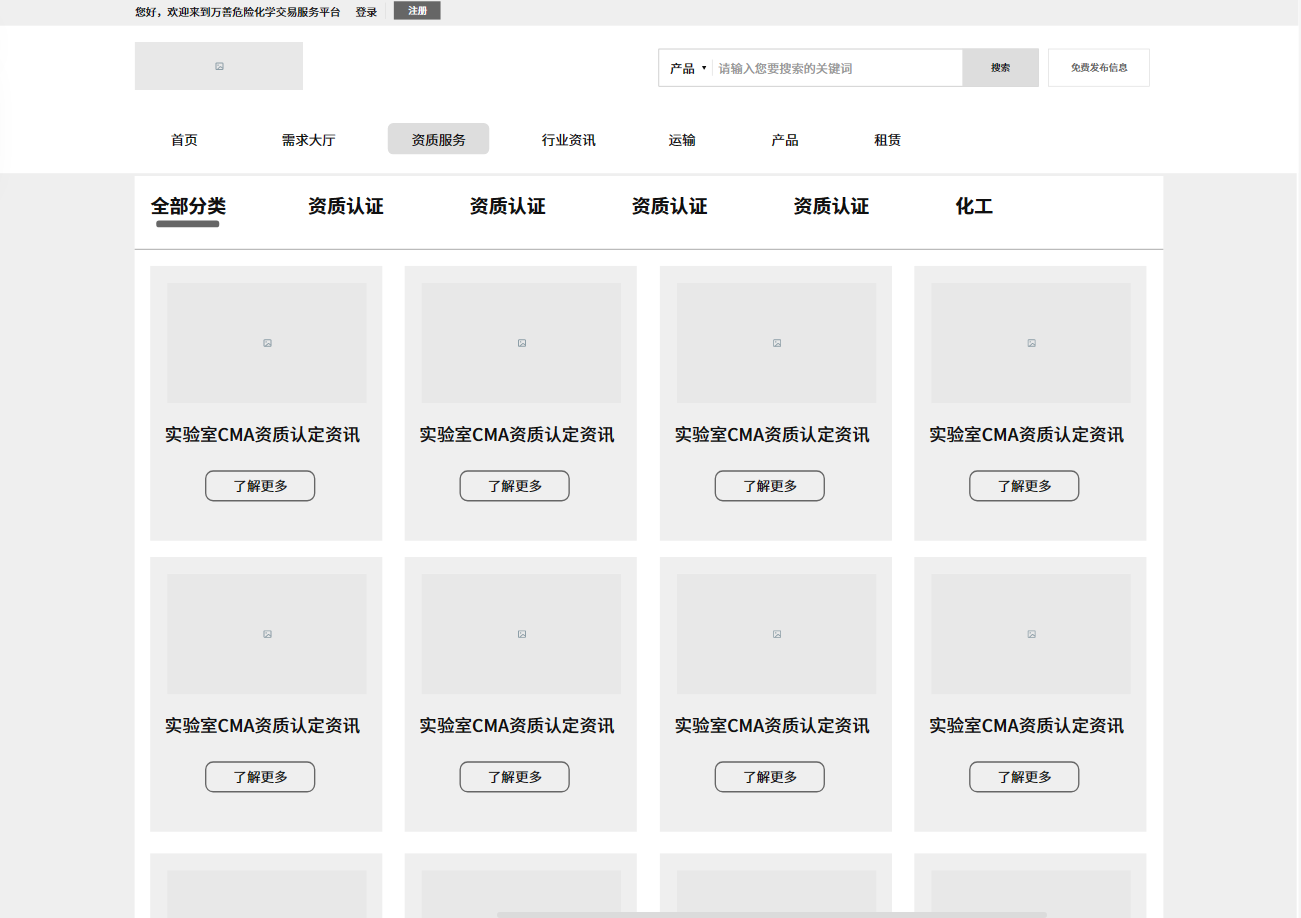Screen dimensions: 1301x918
Task: Open the second row's third card image
Action: pyautogui.click(x=776, y=634)
